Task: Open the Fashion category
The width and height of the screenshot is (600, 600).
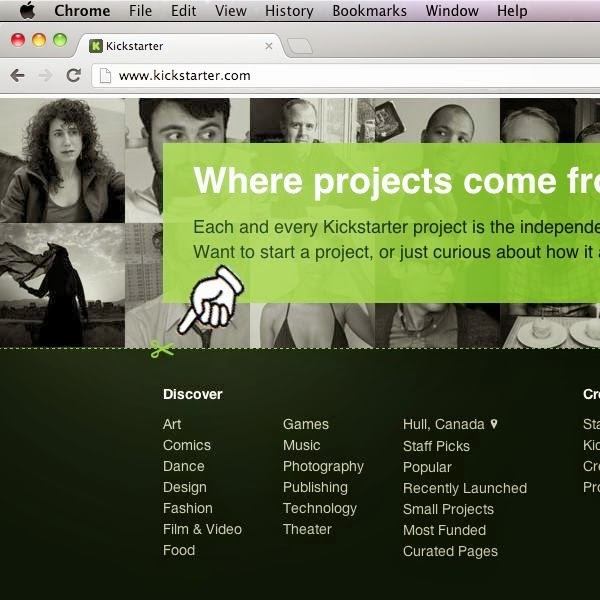Action: click(x=188, y=508)
